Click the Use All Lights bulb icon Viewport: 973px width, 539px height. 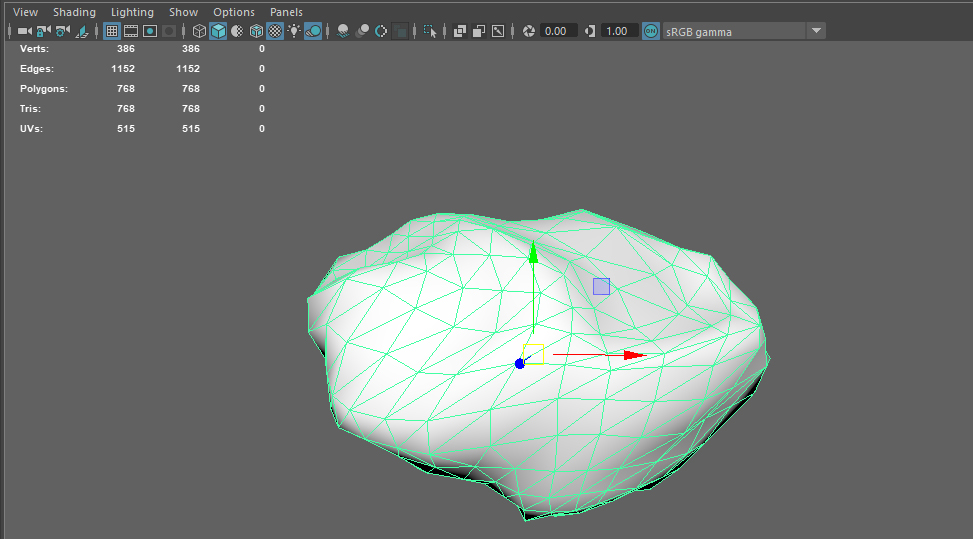click(x=294, y=31)
